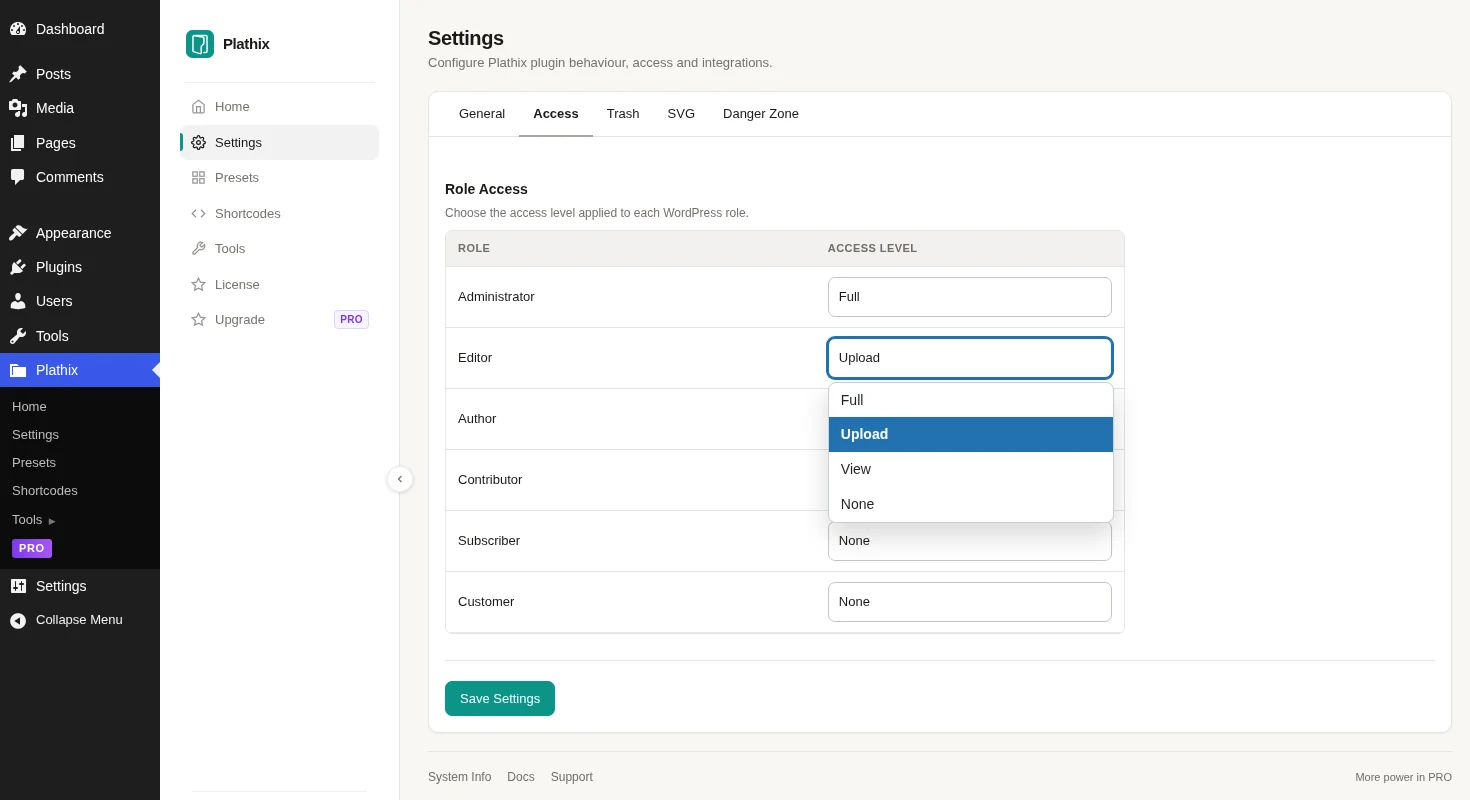This screenshot has width=1470, height=800.
Task: Switch to the SVG tab
Action: click(x=681, y=114)
